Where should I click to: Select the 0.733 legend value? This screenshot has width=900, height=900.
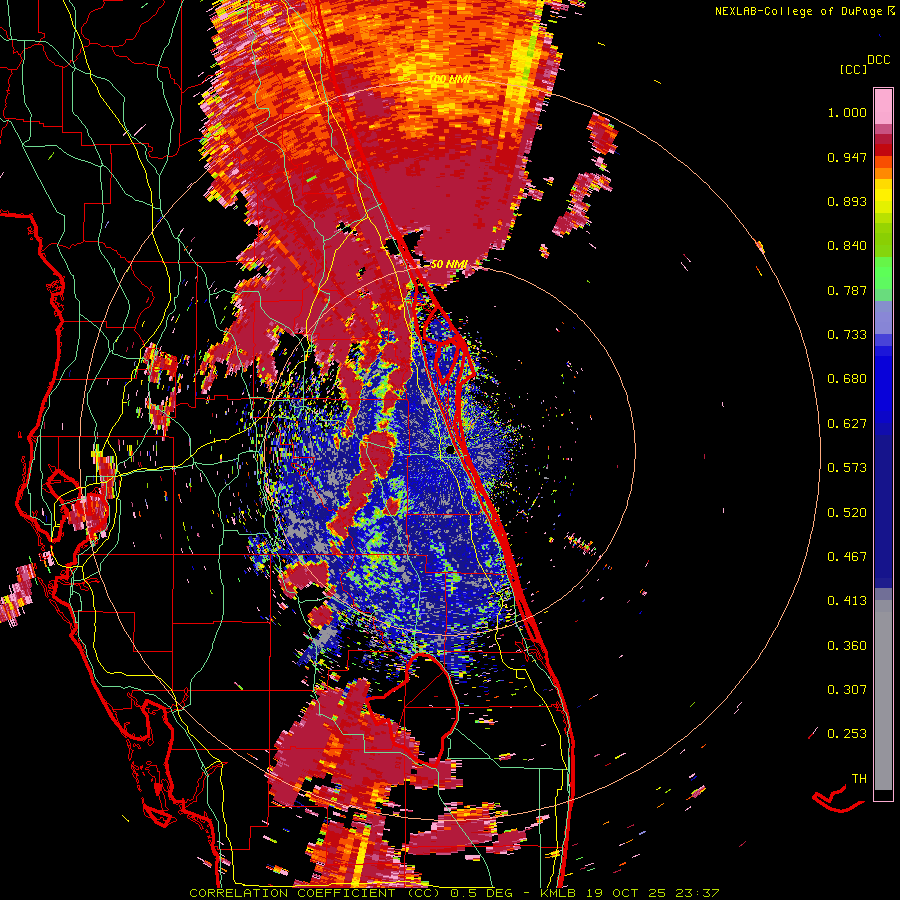[847, 335]
